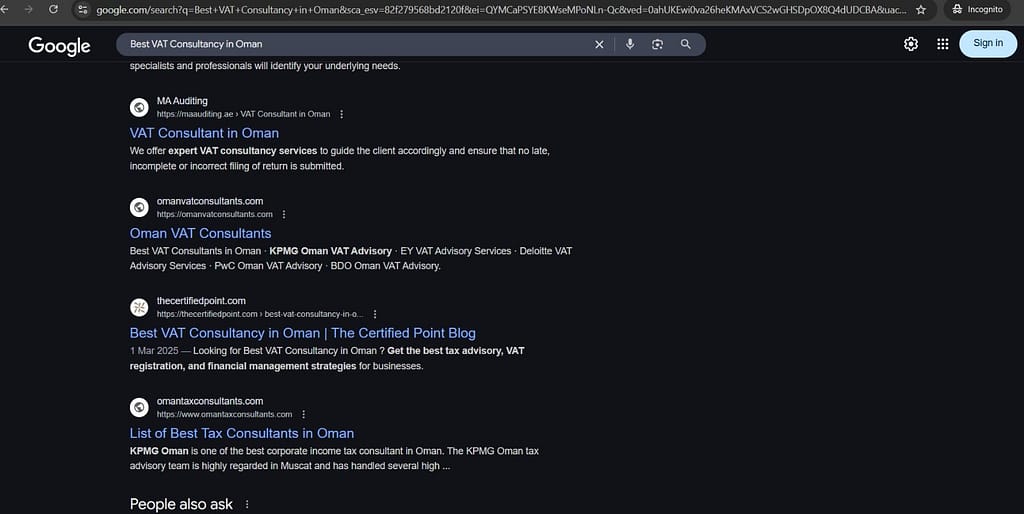Start voice search with microphone icon
Viewport: 1024px width, 514px height.
[x=630, y=44]
